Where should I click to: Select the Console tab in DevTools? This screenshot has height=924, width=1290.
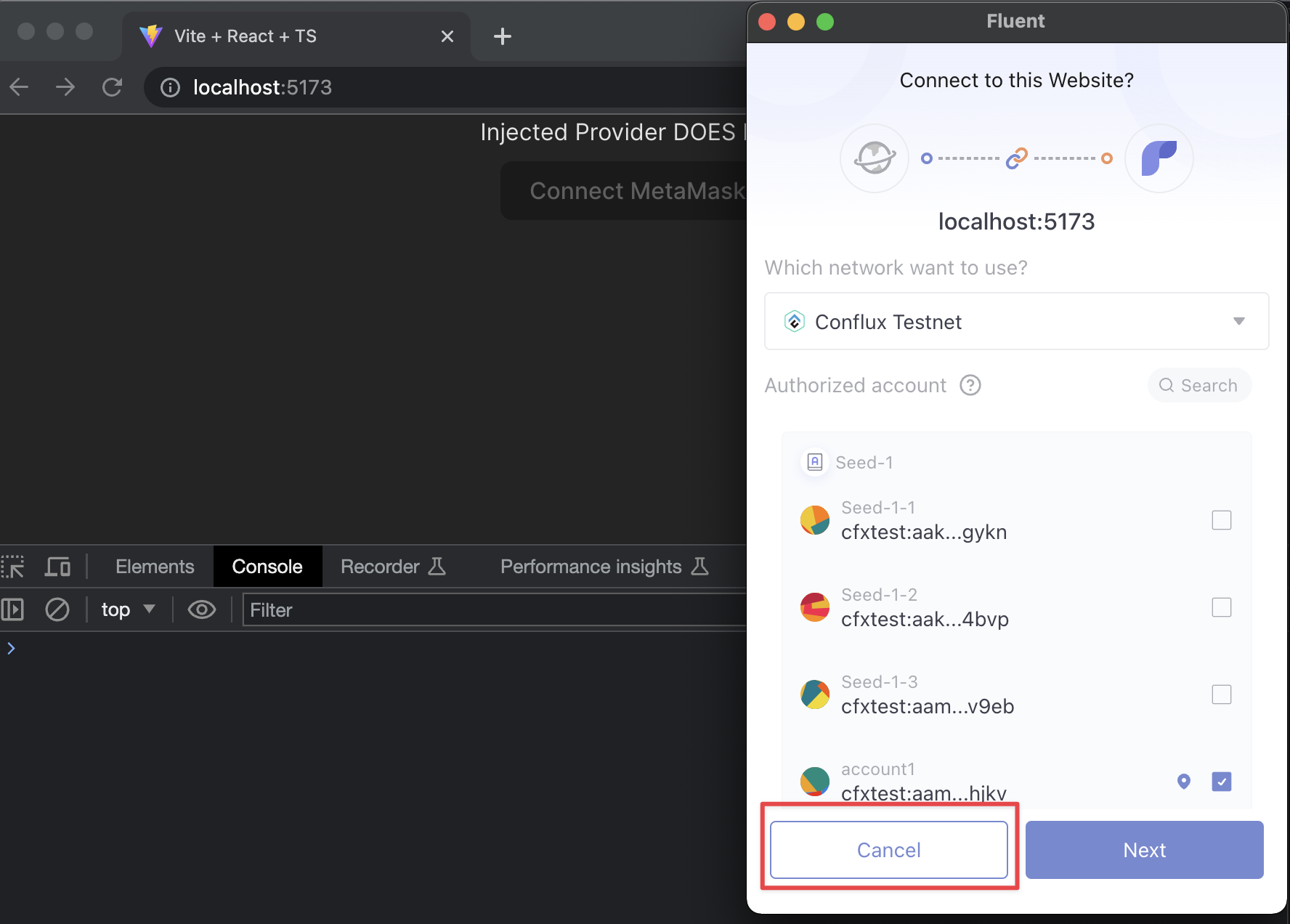(267, 567)
